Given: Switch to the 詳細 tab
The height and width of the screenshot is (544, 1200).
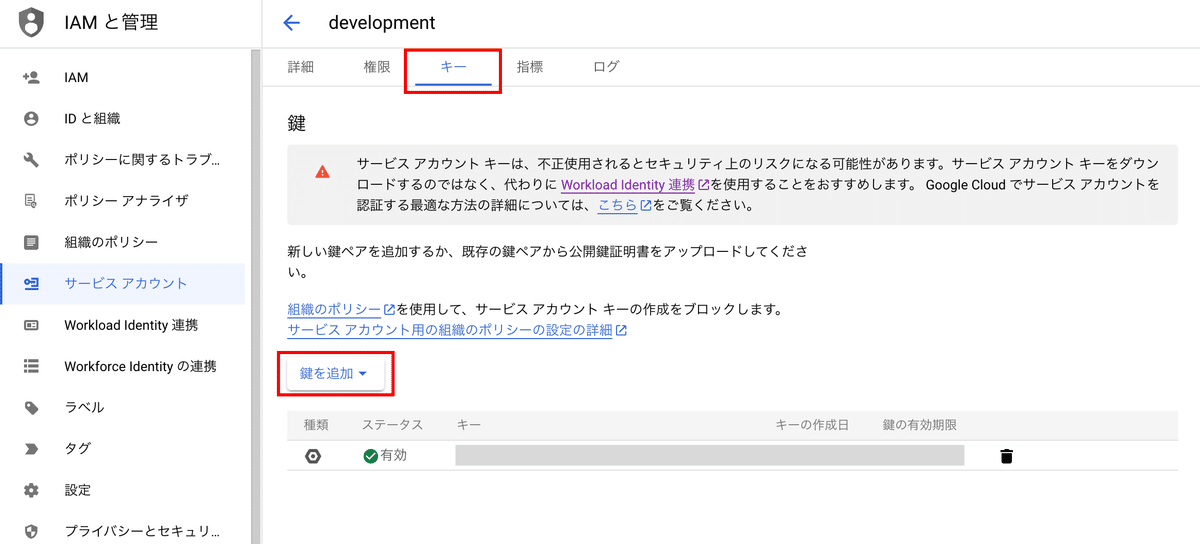Looking at the screenshot, I should 301,67.
